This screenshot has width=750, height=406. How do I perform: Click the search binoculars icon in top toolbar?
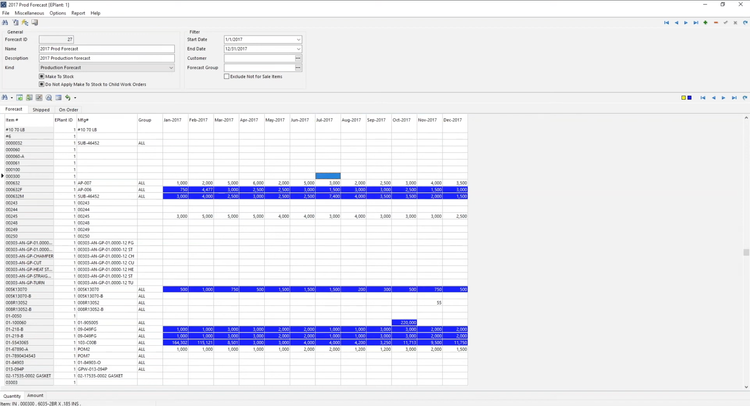6,22
